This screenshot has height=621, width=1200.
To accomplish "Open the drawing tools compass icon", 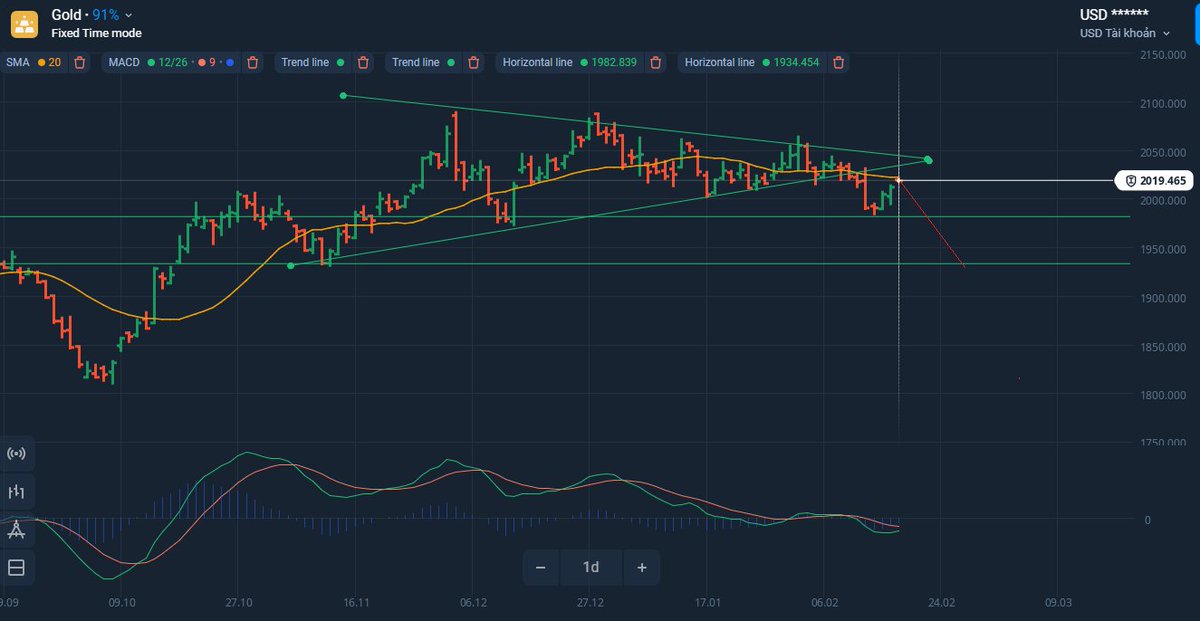I will point(16,530).
